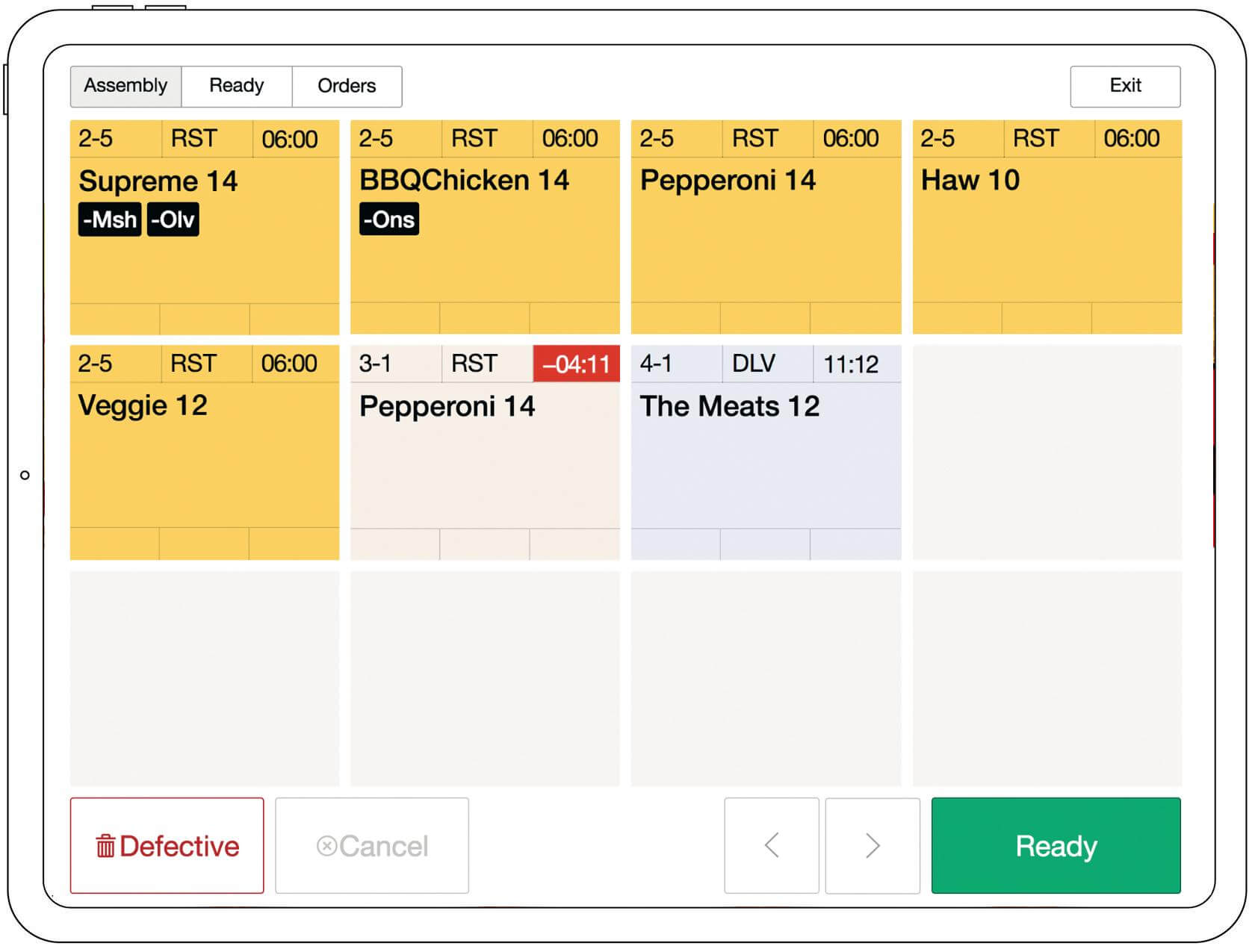Switch to the Assembly tab

(x=125, y=86)
